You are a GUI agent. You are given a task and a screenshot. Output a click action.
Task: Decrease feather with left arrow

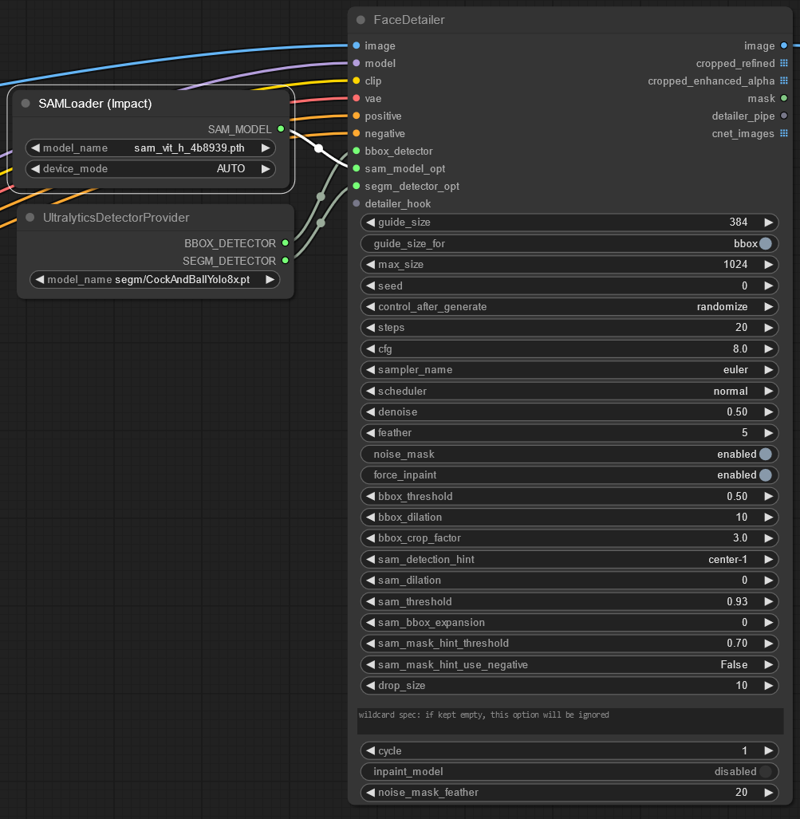[x=370, y=432]
